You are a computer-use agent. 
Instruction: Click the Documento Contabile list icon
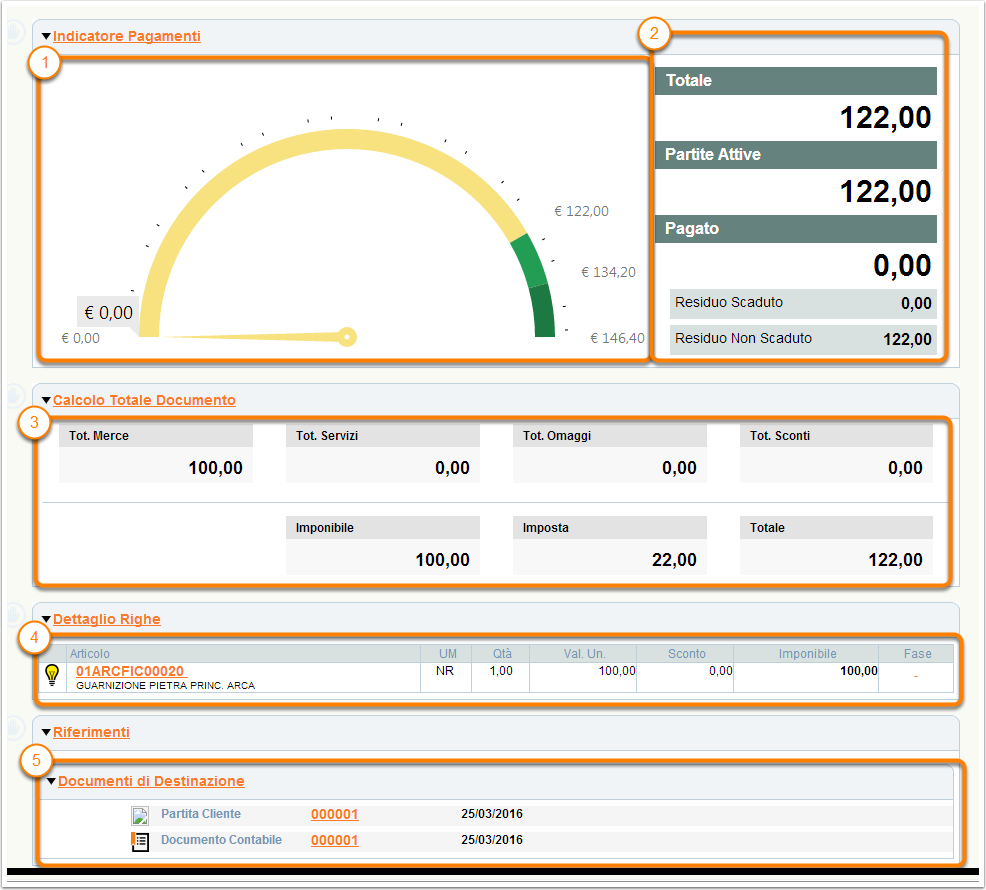[x=140, y=841]
